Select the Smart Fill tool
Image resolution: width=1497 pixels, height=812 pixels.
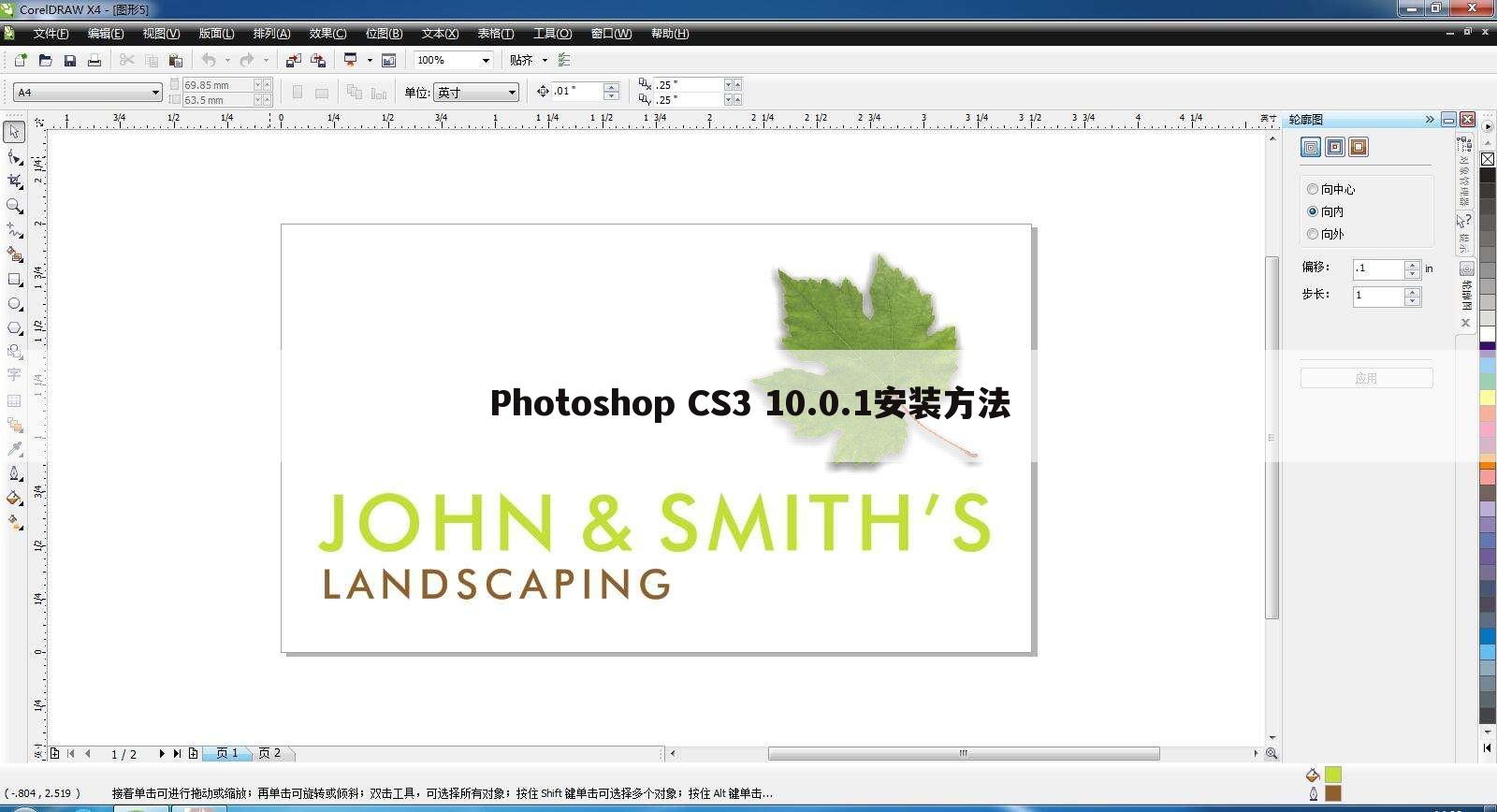[x=15, y=254]
